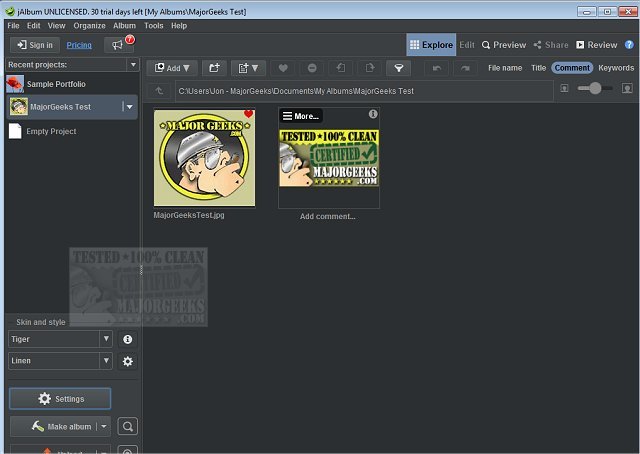Open the Pricing link
640x454 pixels.
point(79,45)
